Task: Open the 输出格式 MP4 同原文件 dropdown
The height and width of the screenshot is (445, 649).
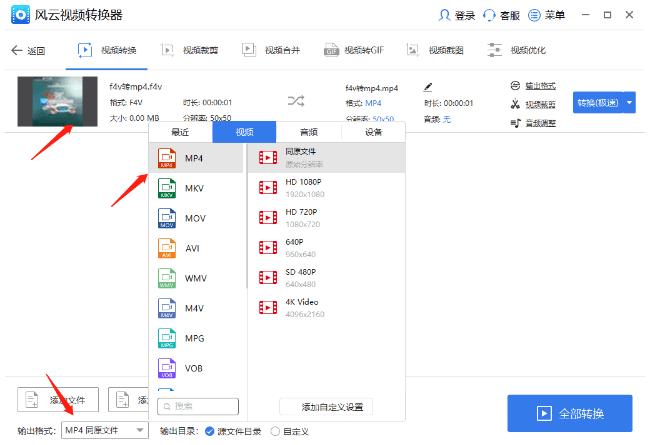Action: click(x=105, y=431)
